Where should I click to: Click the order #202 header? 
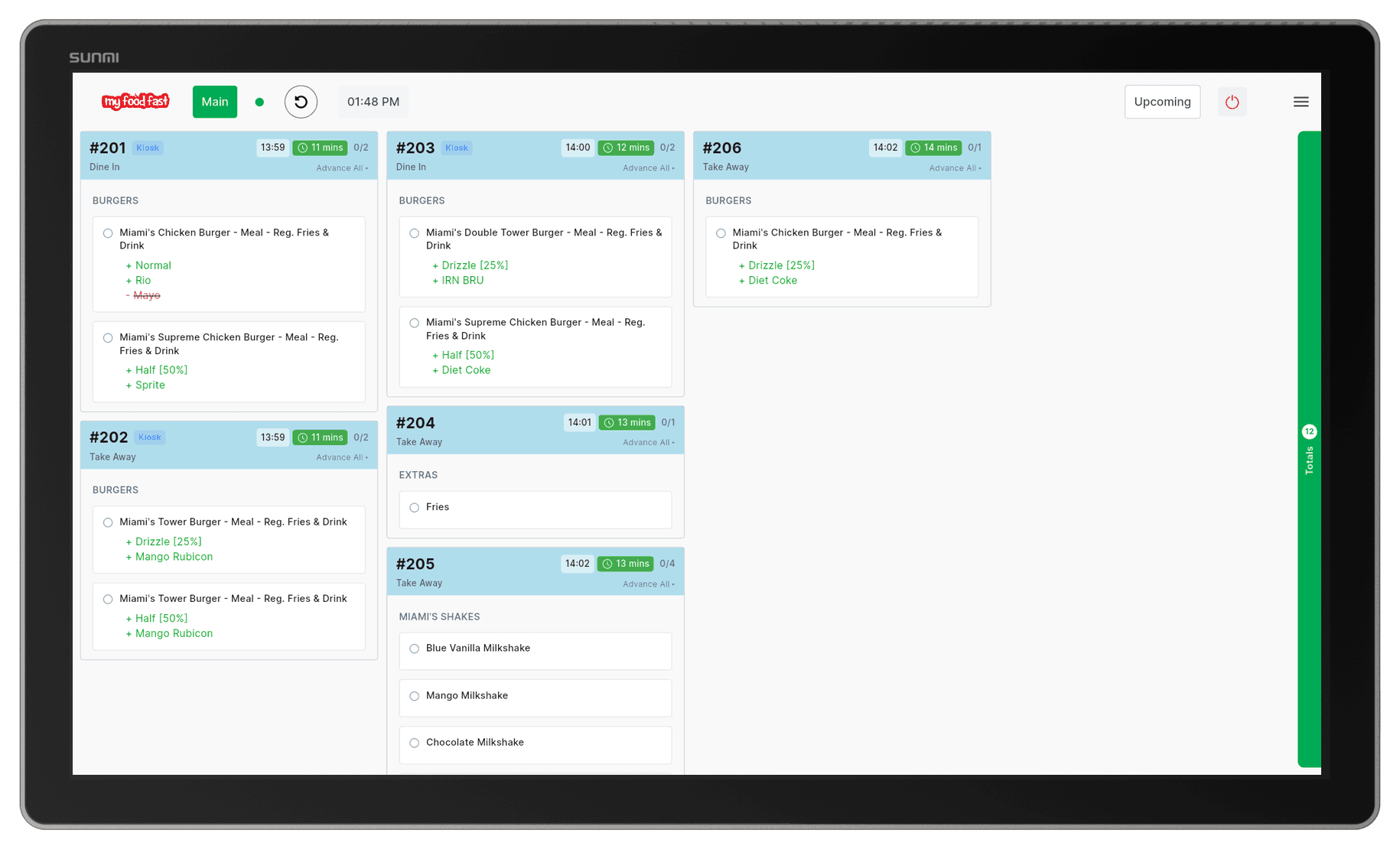coord(229,445)
